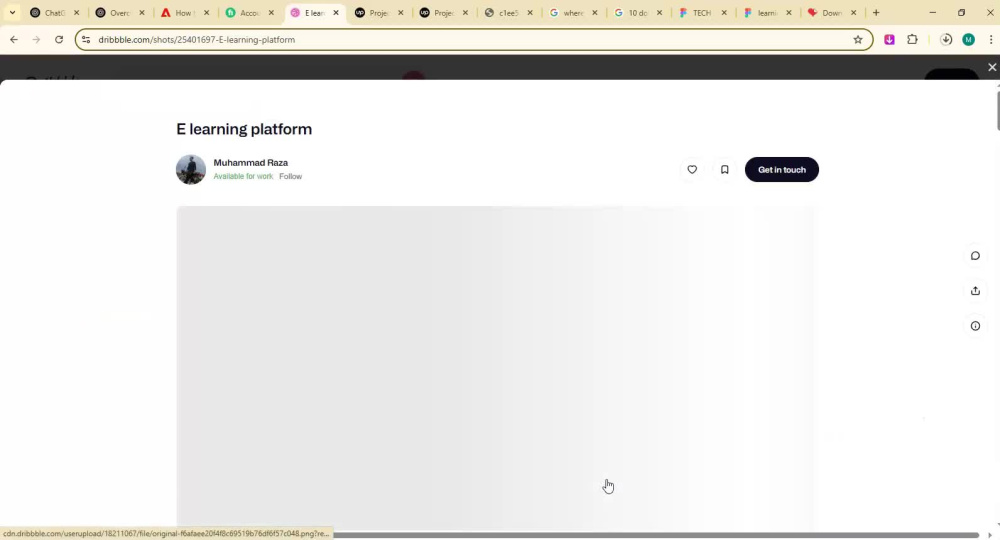Viewport: 1000px width, 540px height.
Task: Open the tab search dropdown arrow
Action: point(12,13)
